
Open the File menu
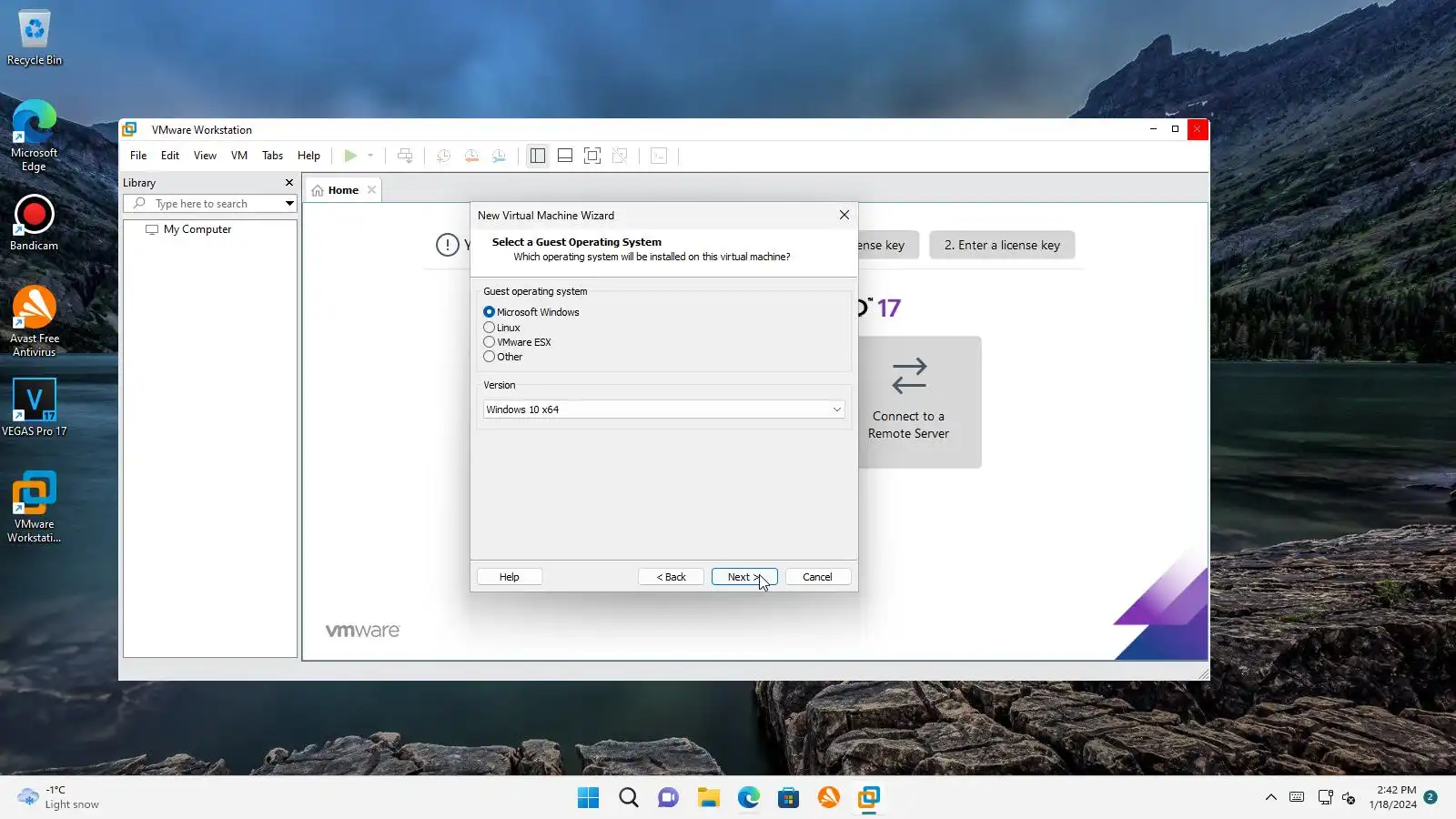(138, 156)
